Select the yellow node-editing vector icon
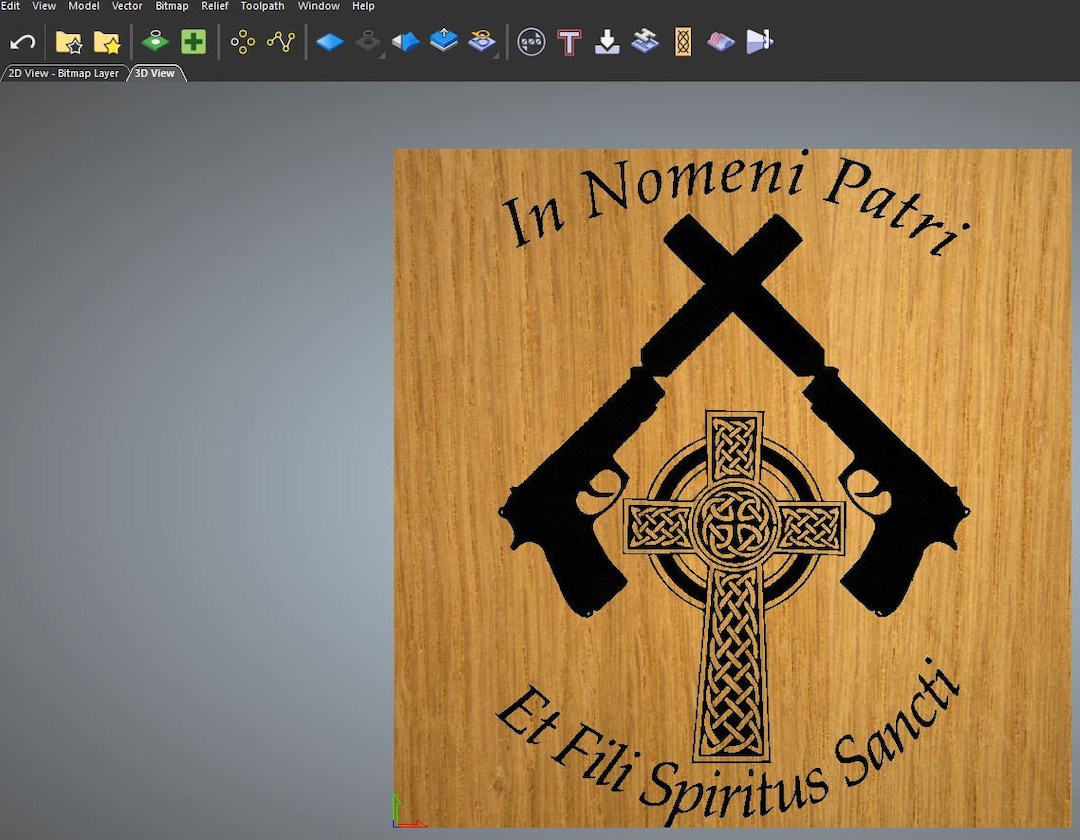The image size is (1080, 840). pyautogui.click(x=280, y=41)
